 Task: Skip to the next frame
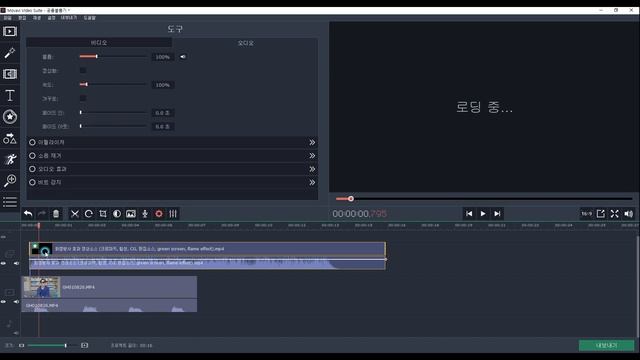(x=497, y=213)
